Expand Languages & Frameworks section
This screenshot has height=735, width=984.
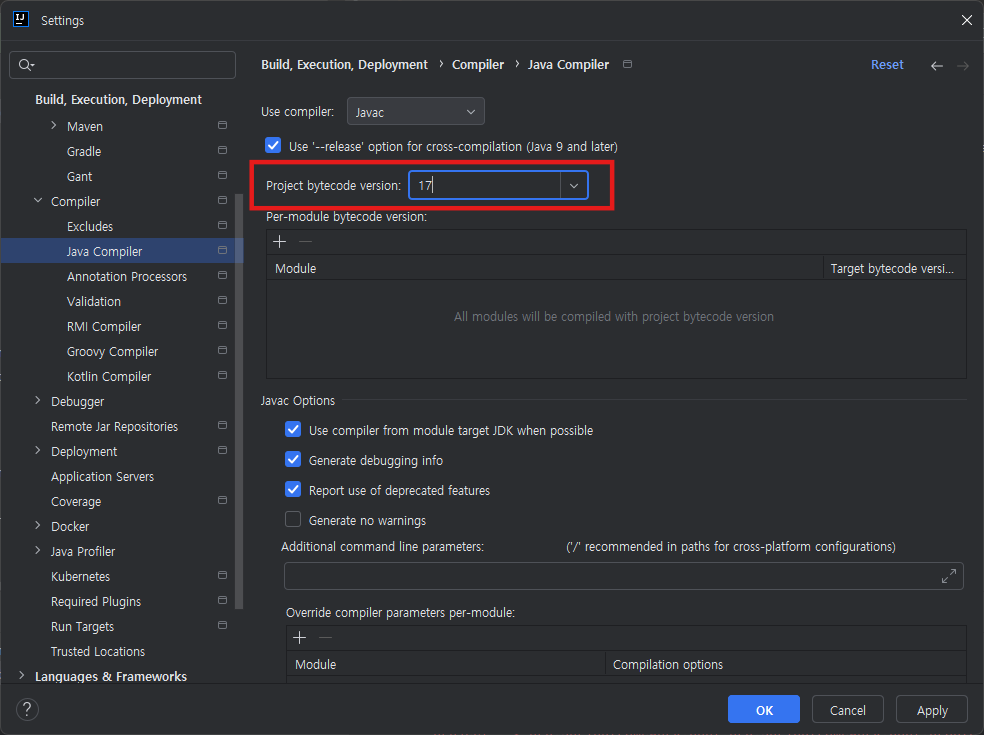22,675
